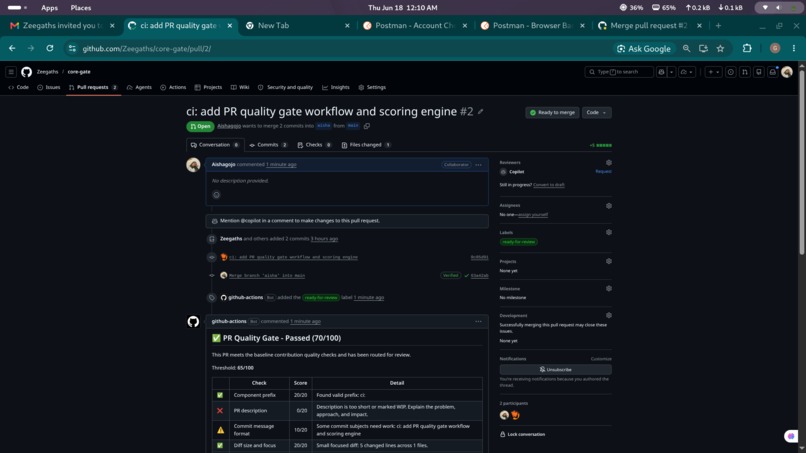This screenshot has height=453, width=806.
Task: Open the browser zoom magnifier icon
Action: tap(687, 48)
